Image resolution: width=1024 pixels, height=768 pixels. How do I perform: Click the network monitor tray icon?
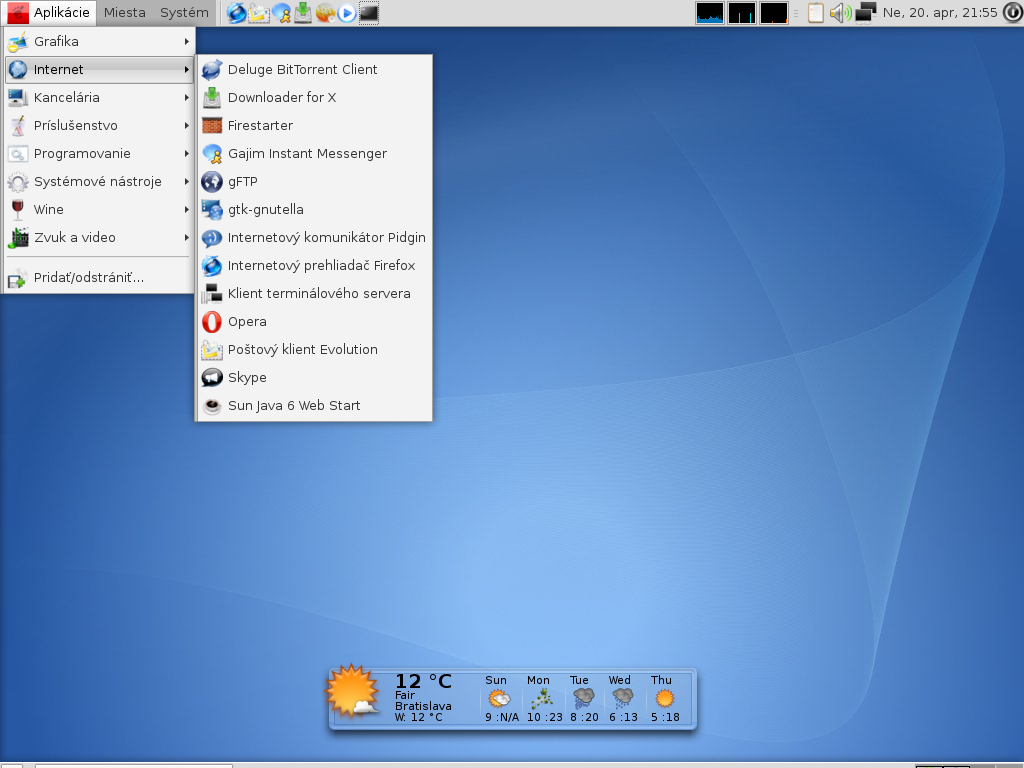click(865, 13)
